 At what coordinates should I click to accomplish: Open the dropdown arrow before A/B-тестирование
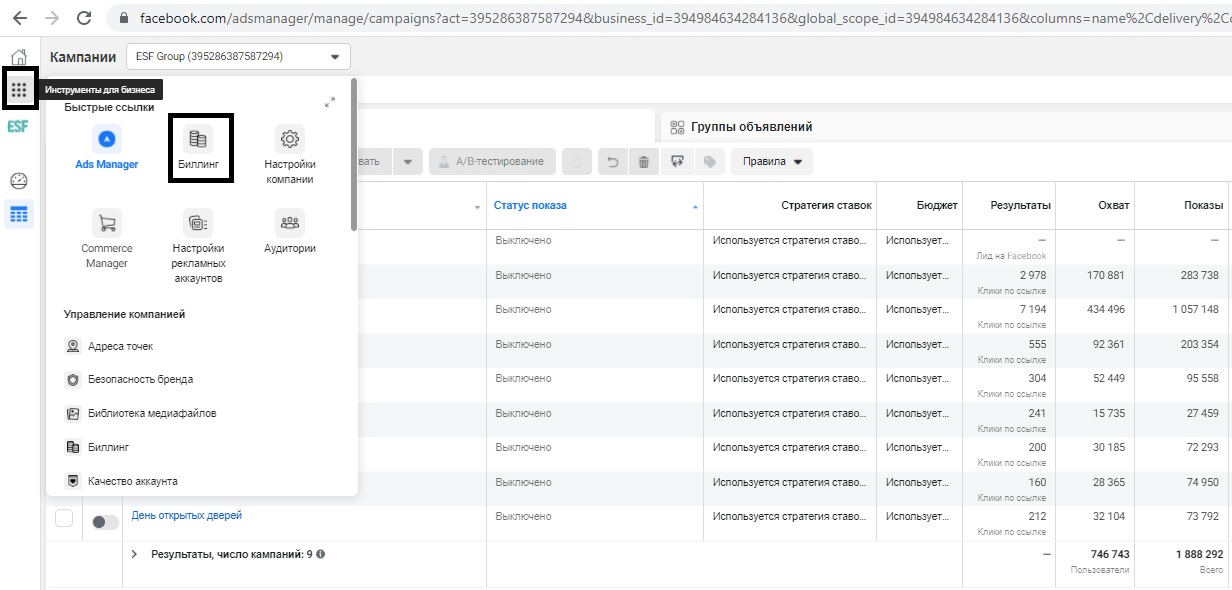pyautogui.click(x=407, y=161)
